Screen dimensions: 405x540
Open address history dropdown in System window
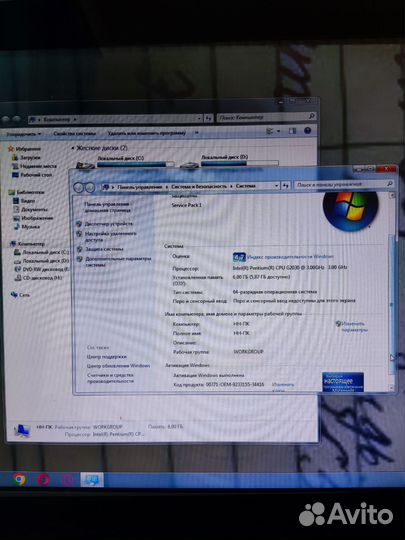[277, 186]
